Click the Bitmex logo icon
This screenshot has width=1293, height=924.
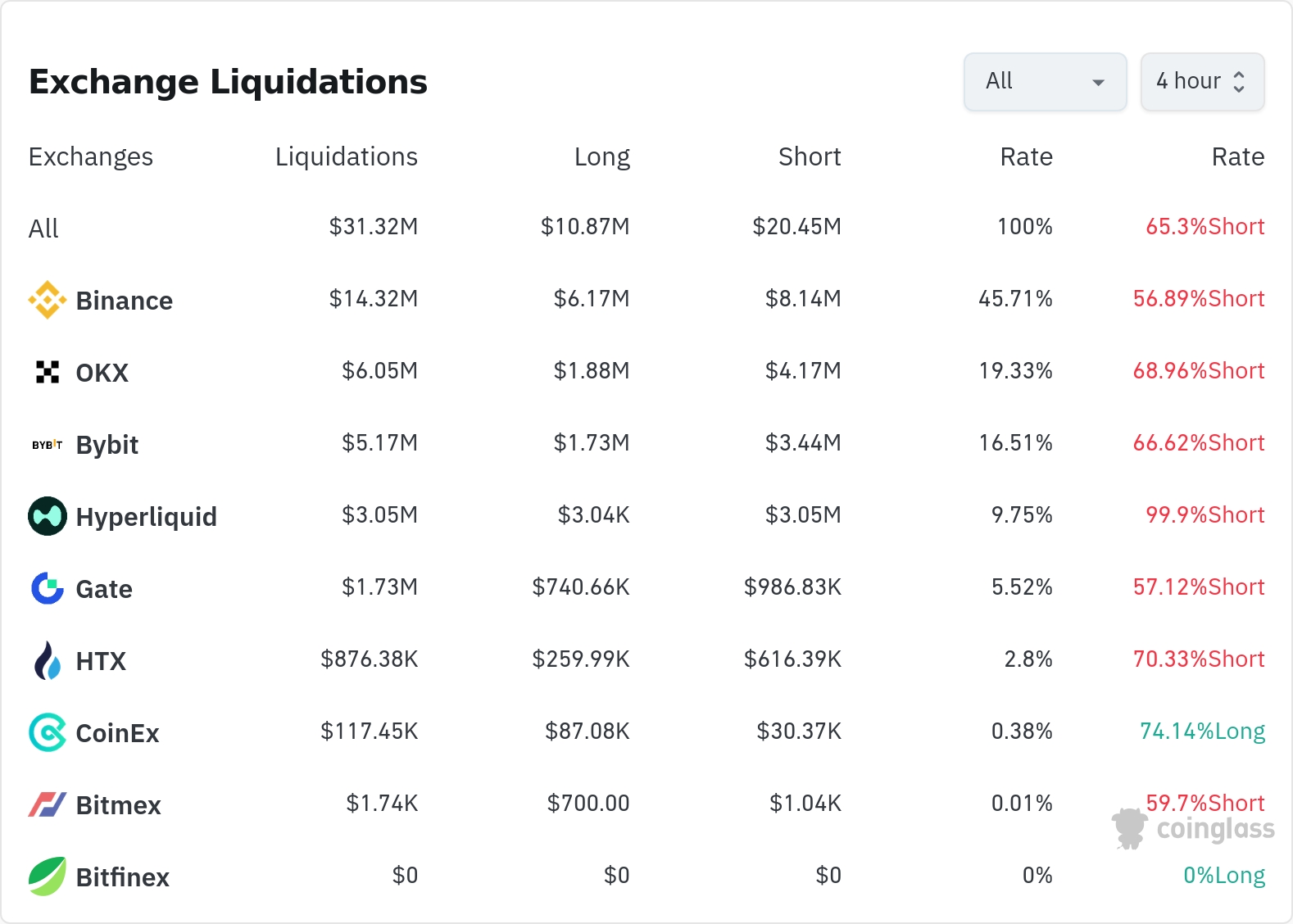tap(48, 804)
